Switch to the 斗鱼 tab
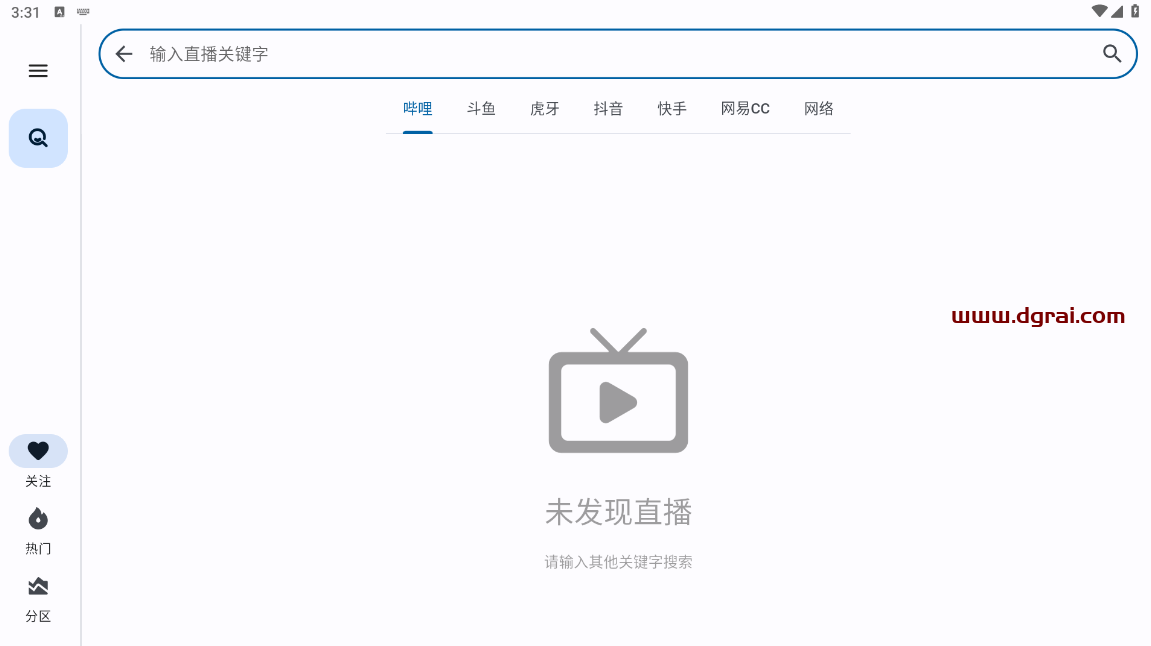The height and width of the screenshot is (646, 1151). click(481, 109)
